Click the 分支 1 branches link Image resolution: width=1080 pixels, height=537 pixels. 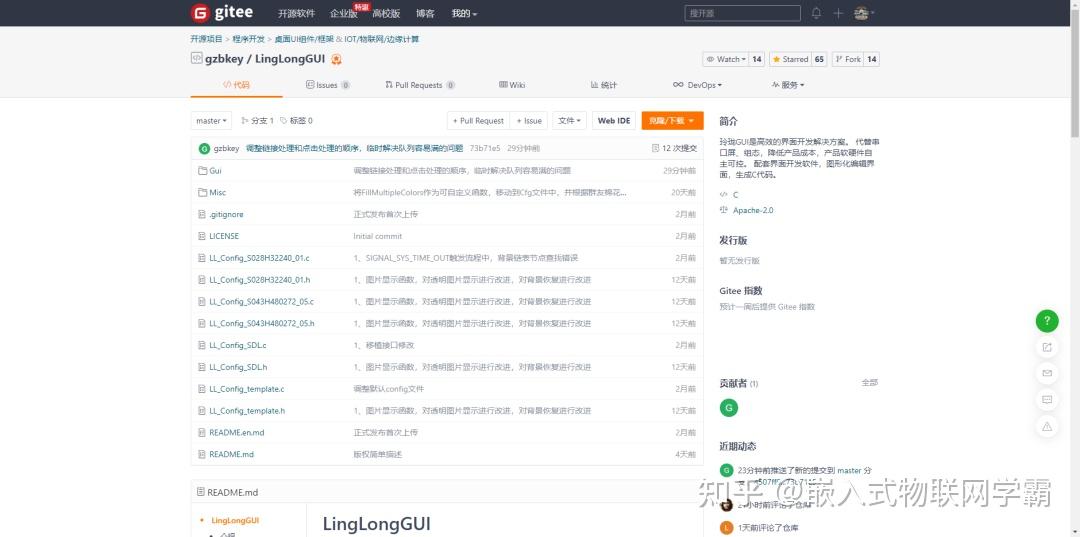point(258,120)
